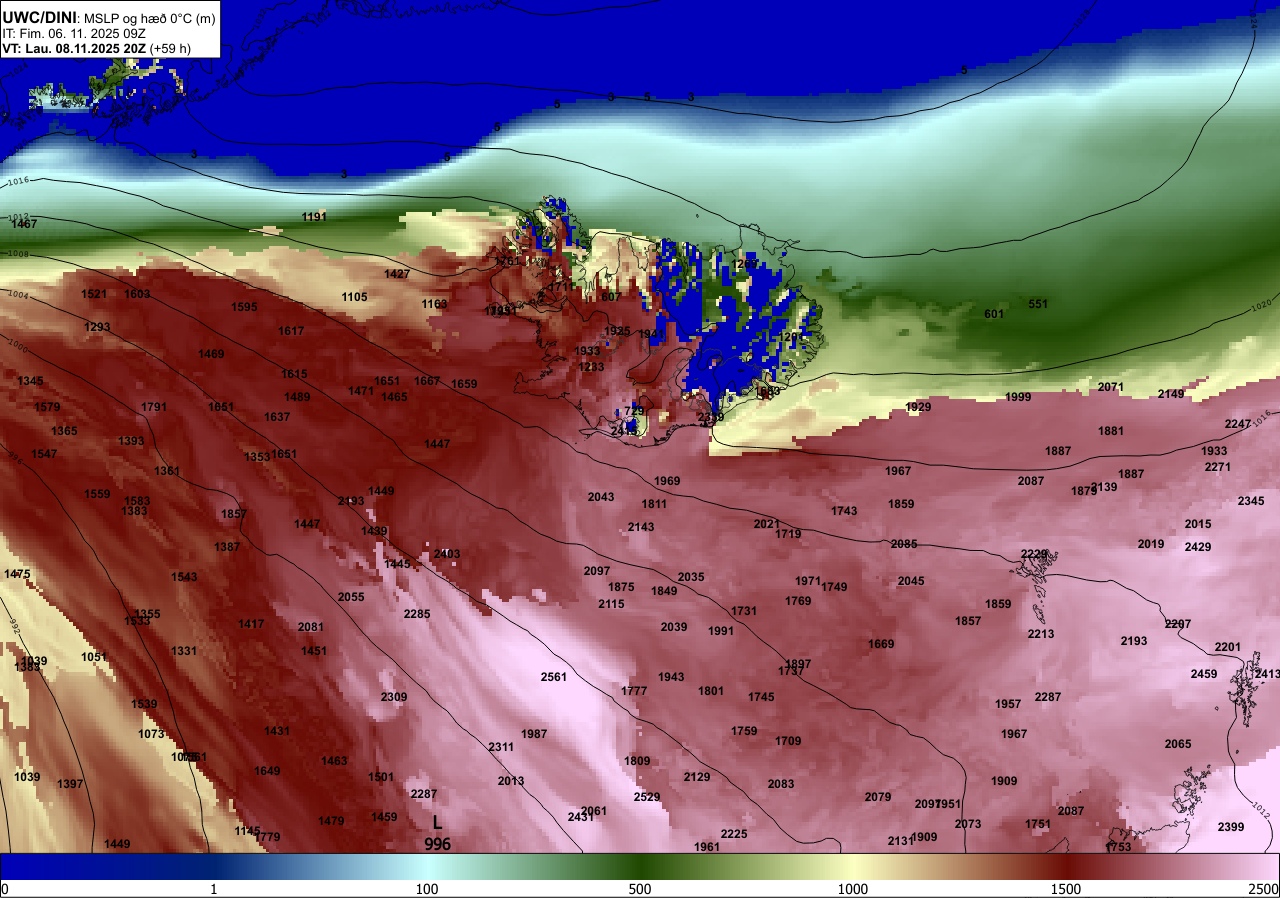Click the 2225 height value
The image size is (1280, 898).
[734, 834]
